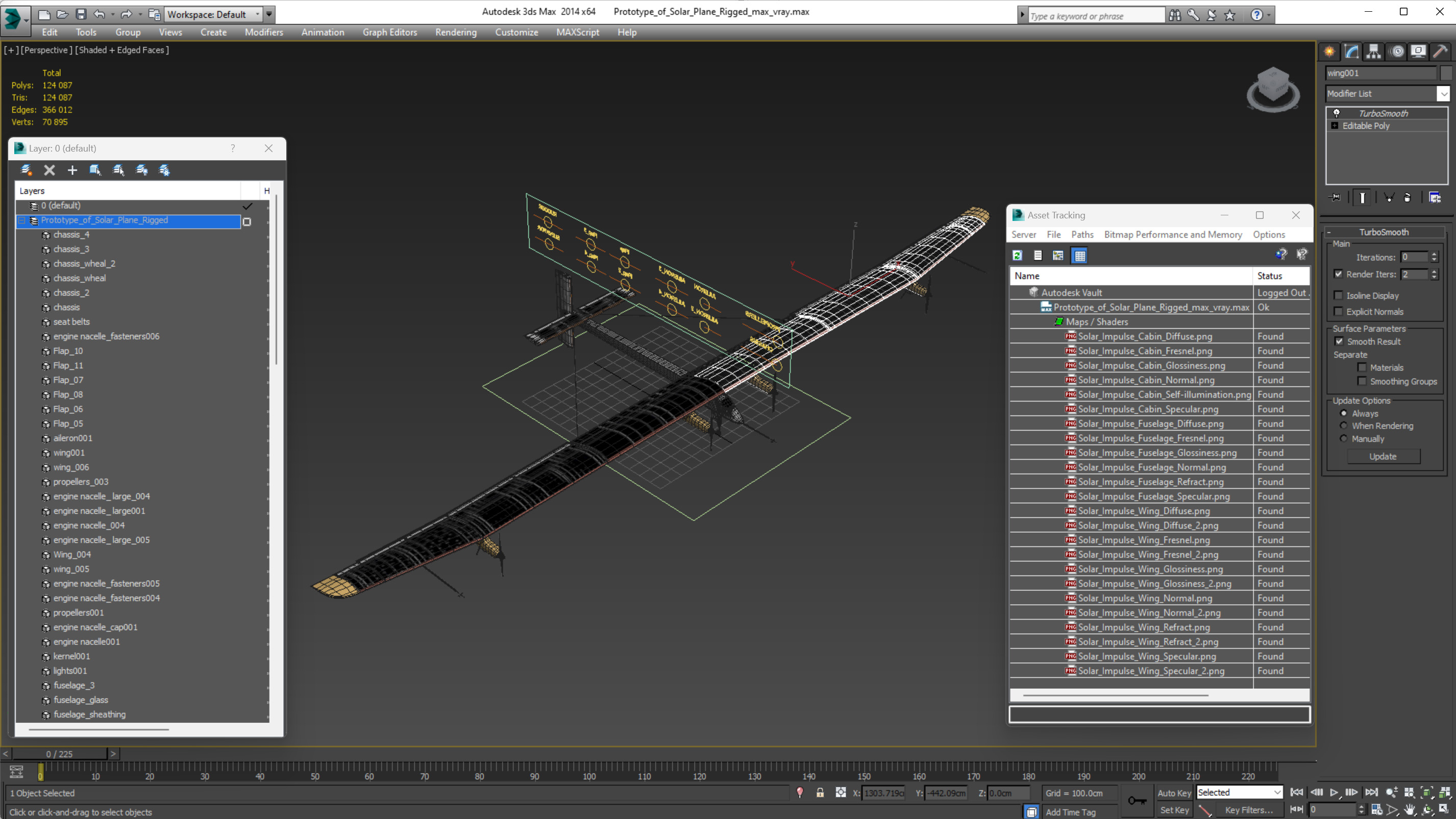This screenshot has height=819, width=1456.
Task: Open the Selected key filter dropdown
Action: [x=1277, y=792]
